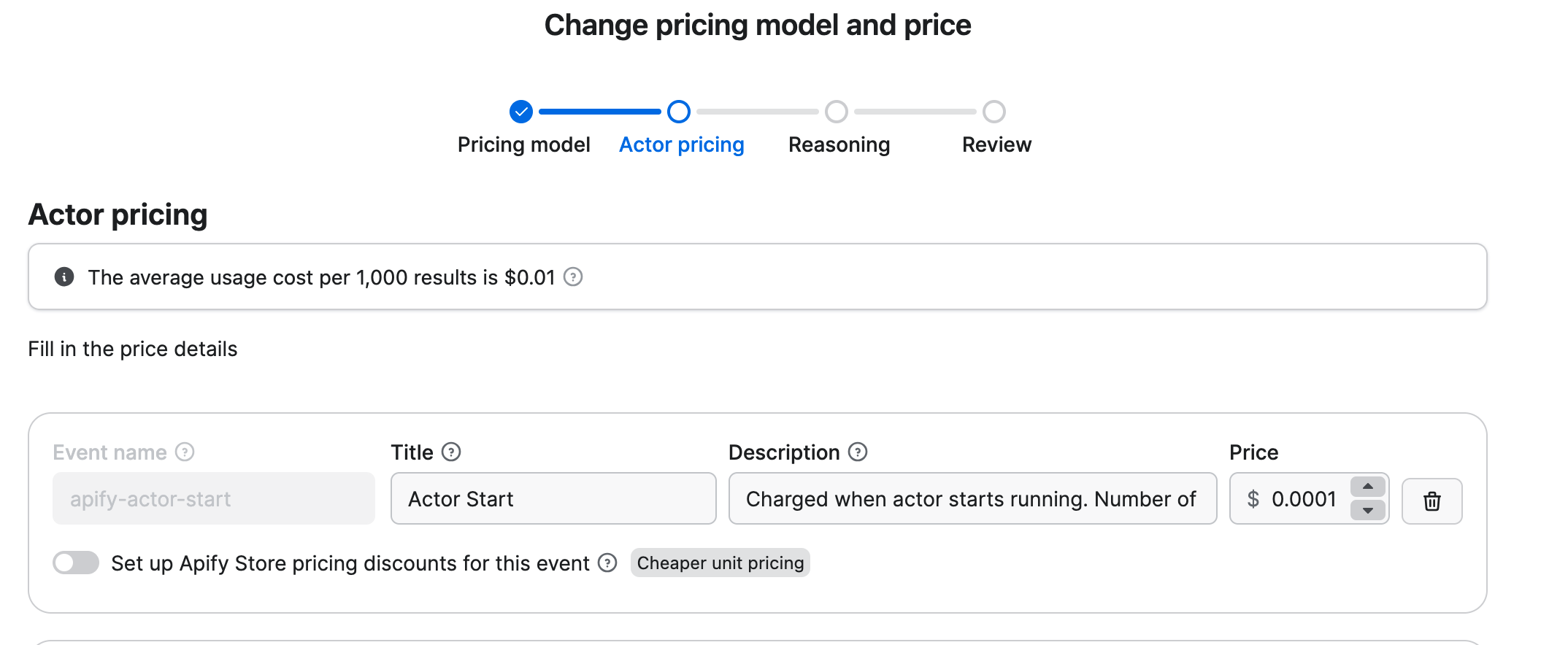Viewport: 1568px width, 645px height.
Task: Enable Apify Store pricing discounts toggle
Action: (x=76, y=563)
